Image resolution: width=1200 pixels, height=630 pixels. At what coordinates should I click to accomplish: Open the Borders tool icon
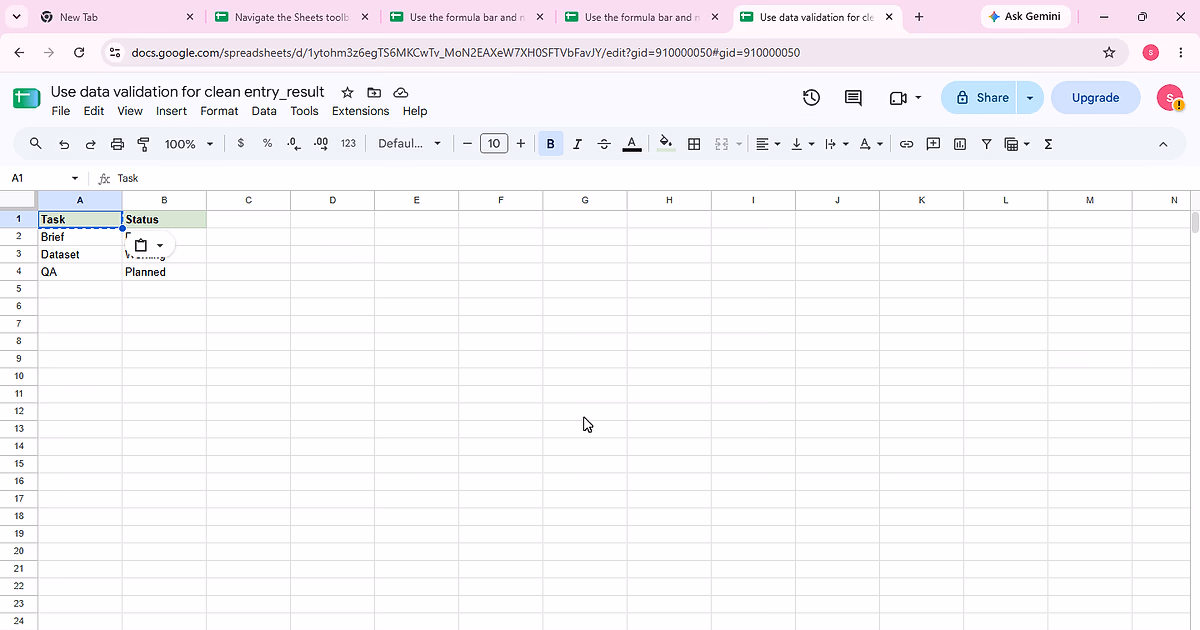(x=694, y=144)
